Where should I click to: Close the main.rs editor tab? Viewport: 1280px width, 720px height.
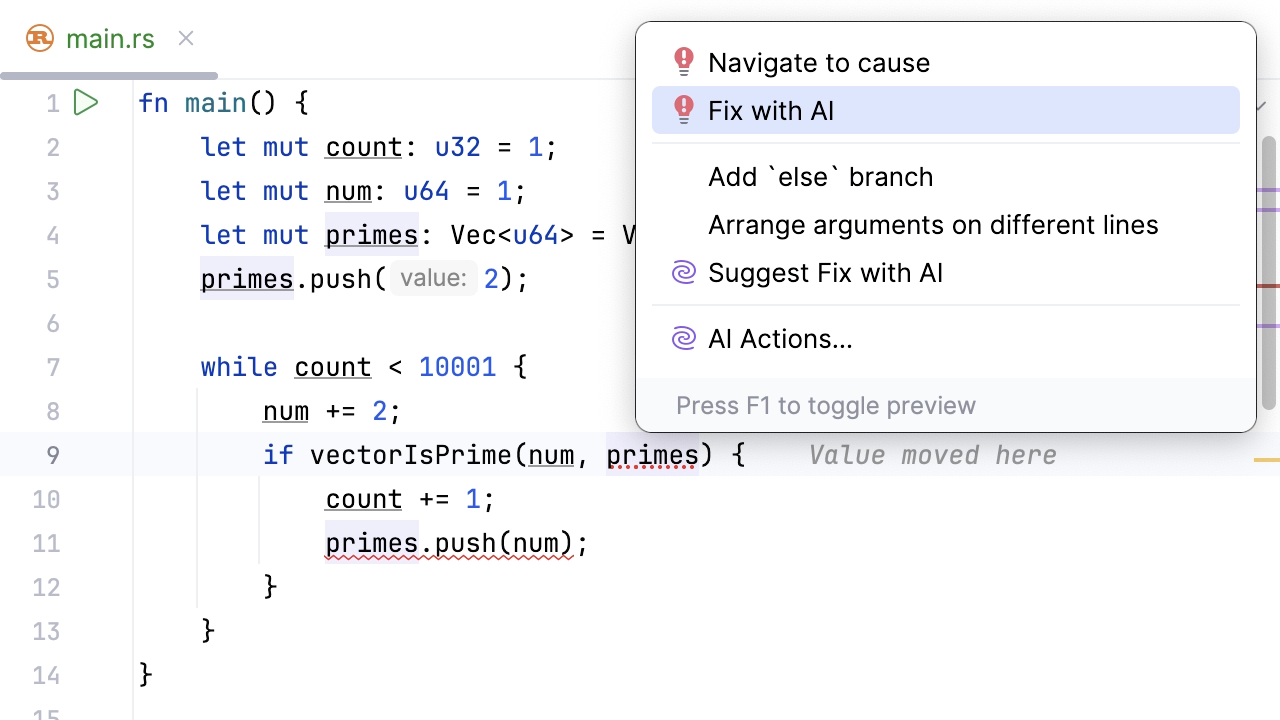click(186, 39)
